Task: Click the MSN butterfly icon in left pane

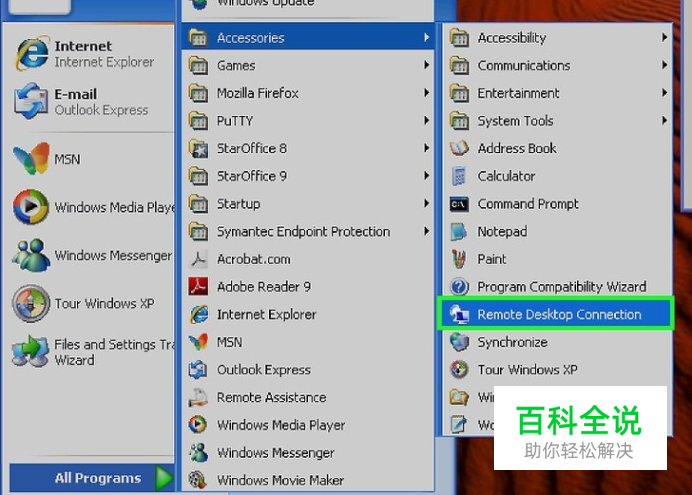Action: point(31,159)
